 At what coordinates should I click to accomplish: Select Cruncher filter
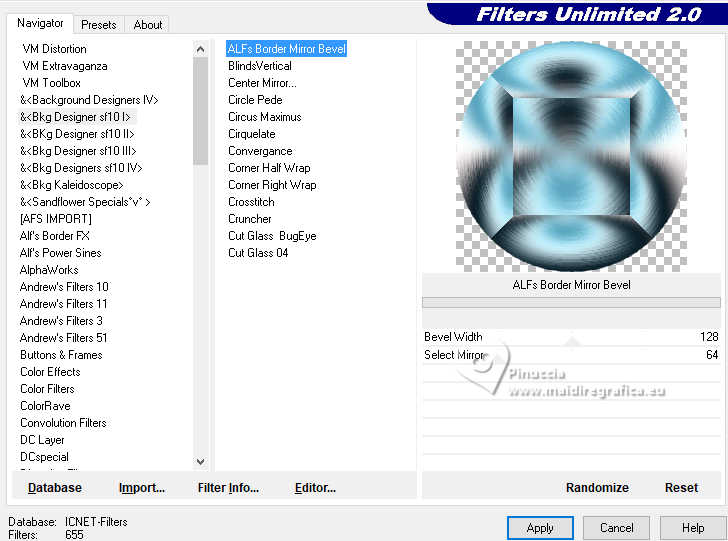(250, 219)
